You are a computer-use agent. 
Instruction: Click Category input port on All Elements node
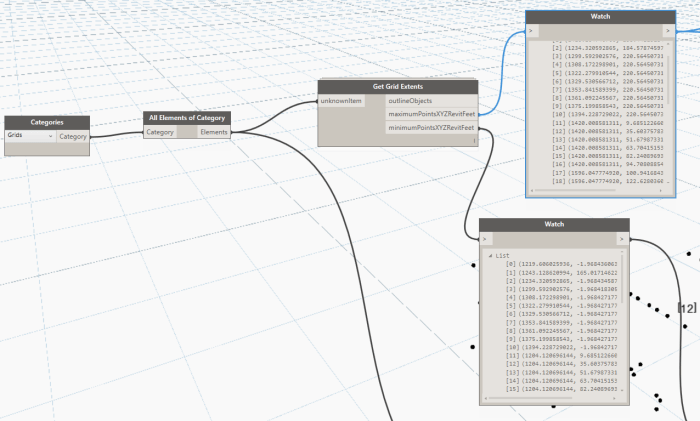pyautogui.click(x=160, y=131)
